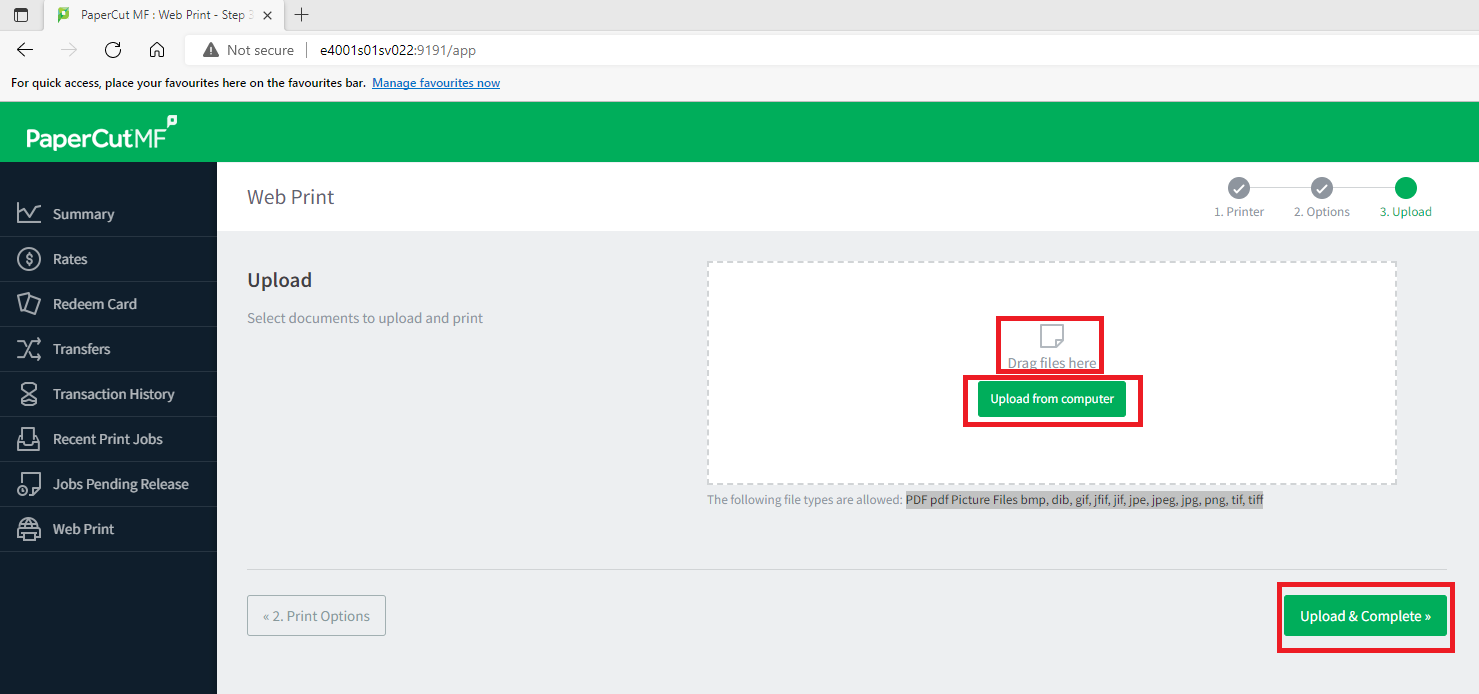Click the Options step checkmark circle

[x=1322, y=188]
